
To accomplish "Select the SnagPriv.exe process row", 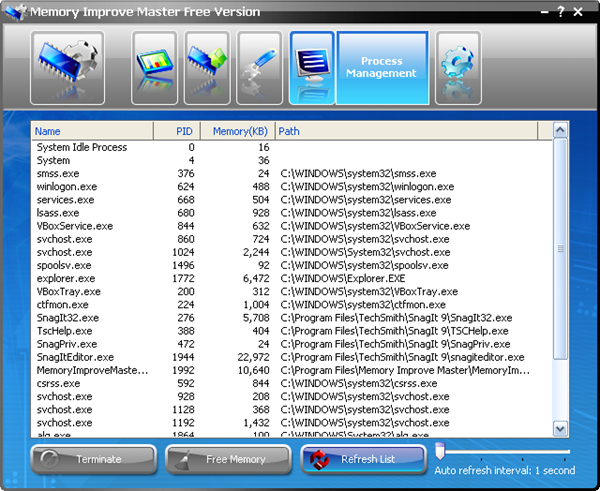I will 292,344.
